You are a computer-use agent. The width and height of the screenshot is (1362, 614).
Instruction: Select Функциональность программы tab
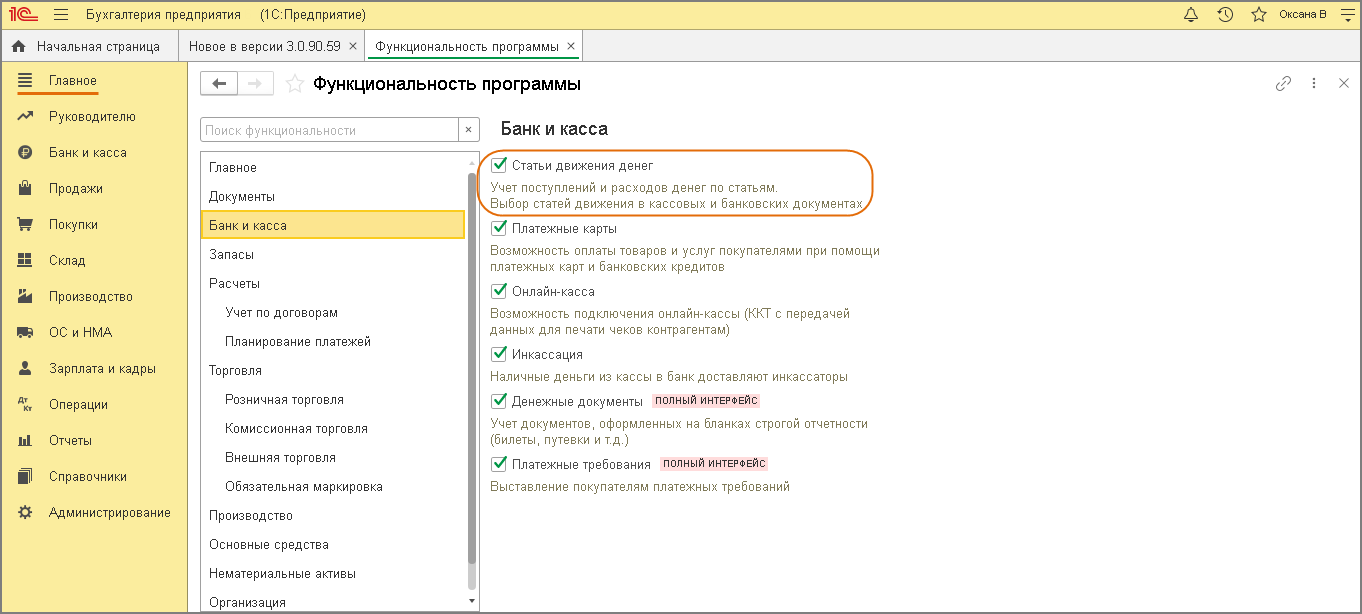tap(474, 46)
